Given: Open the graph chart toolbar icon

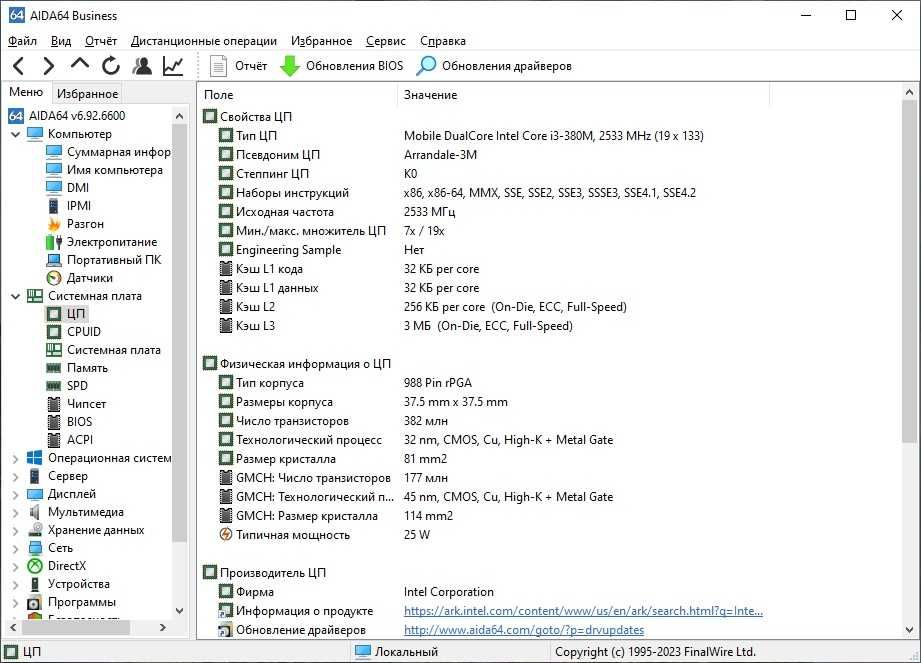Looking at the screenshot, I should point(173,66).
